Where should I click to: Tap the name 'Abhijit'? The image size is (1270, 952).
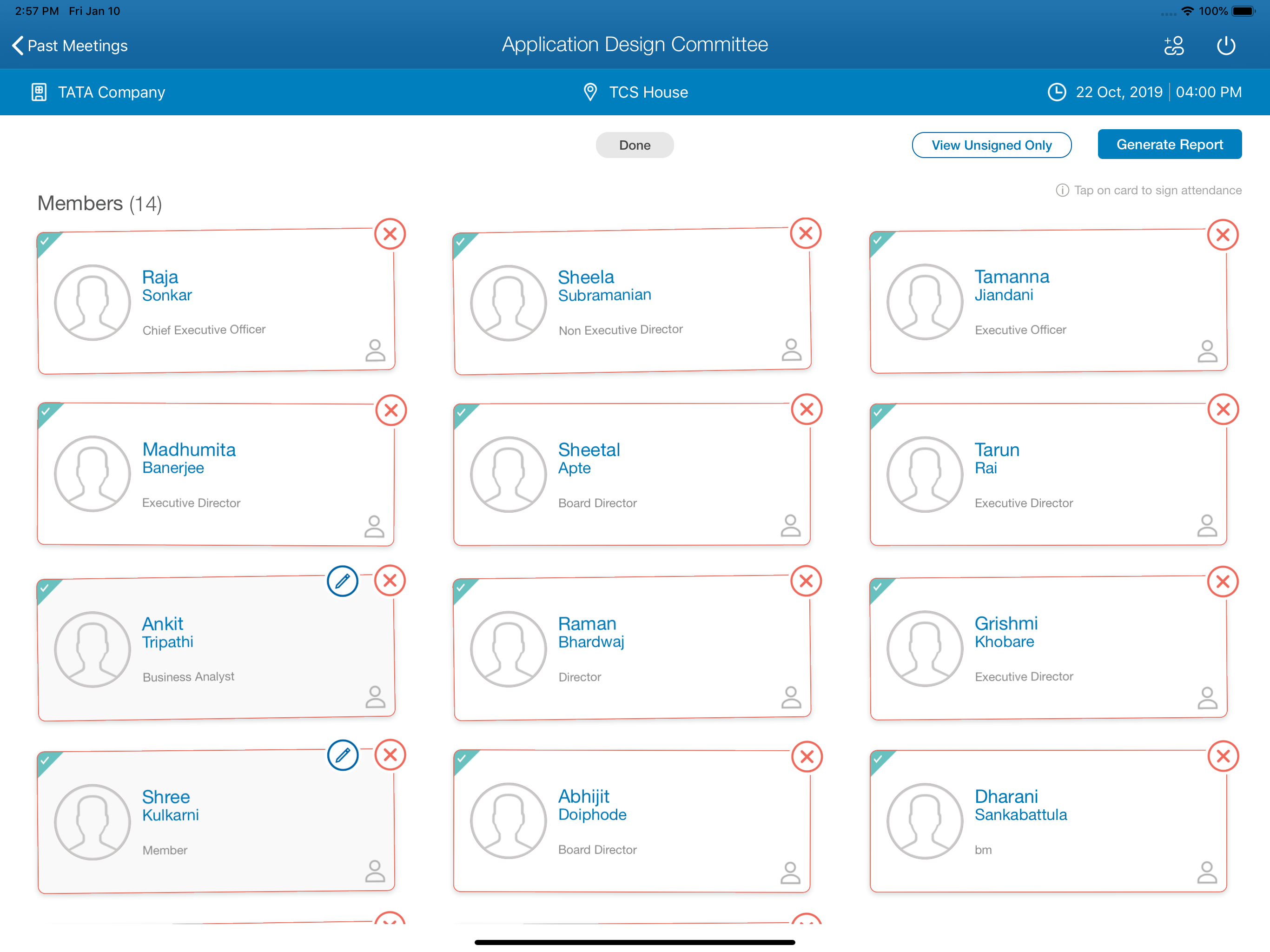pyautogui.click(x=584, y=797)
